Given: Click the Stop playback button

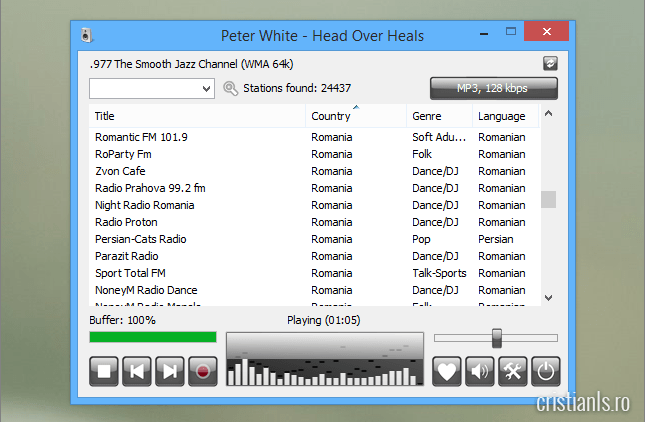Looking at the screenshot, I should coord(104,371).
